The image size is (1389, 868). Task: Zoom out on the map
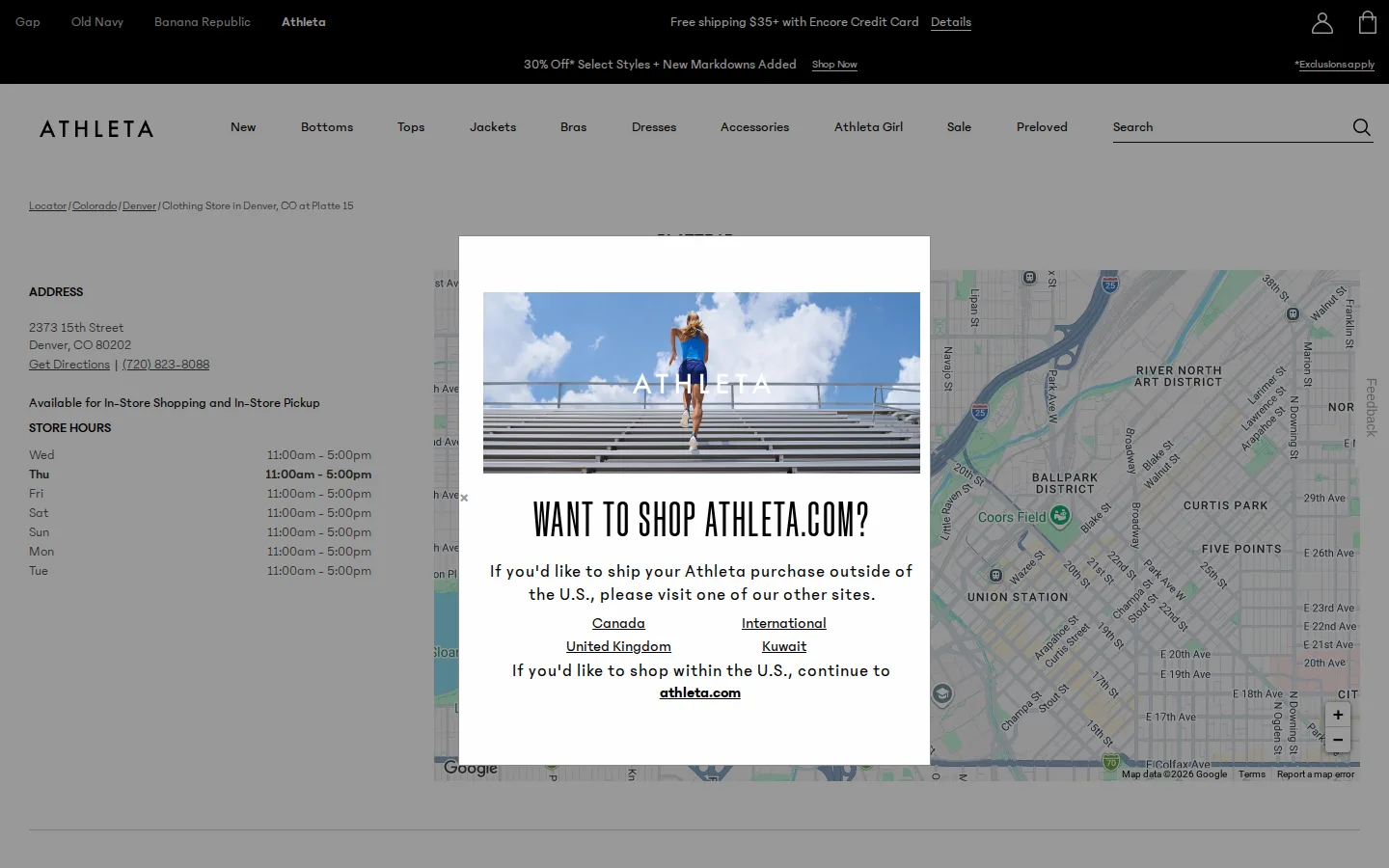1338,740
